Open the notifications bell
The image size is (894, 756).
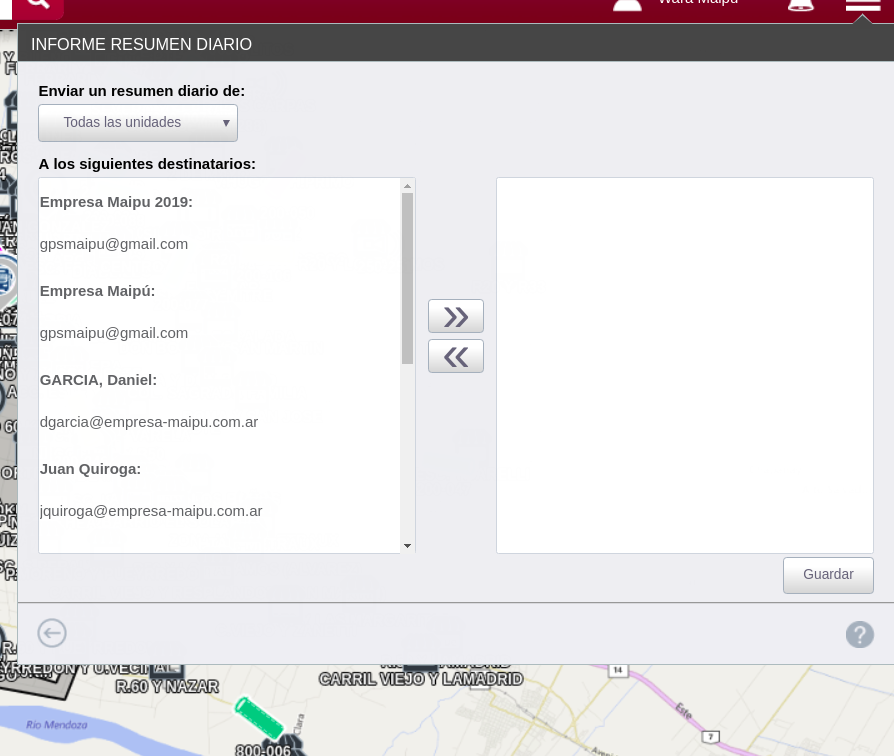tap(800, 5)
